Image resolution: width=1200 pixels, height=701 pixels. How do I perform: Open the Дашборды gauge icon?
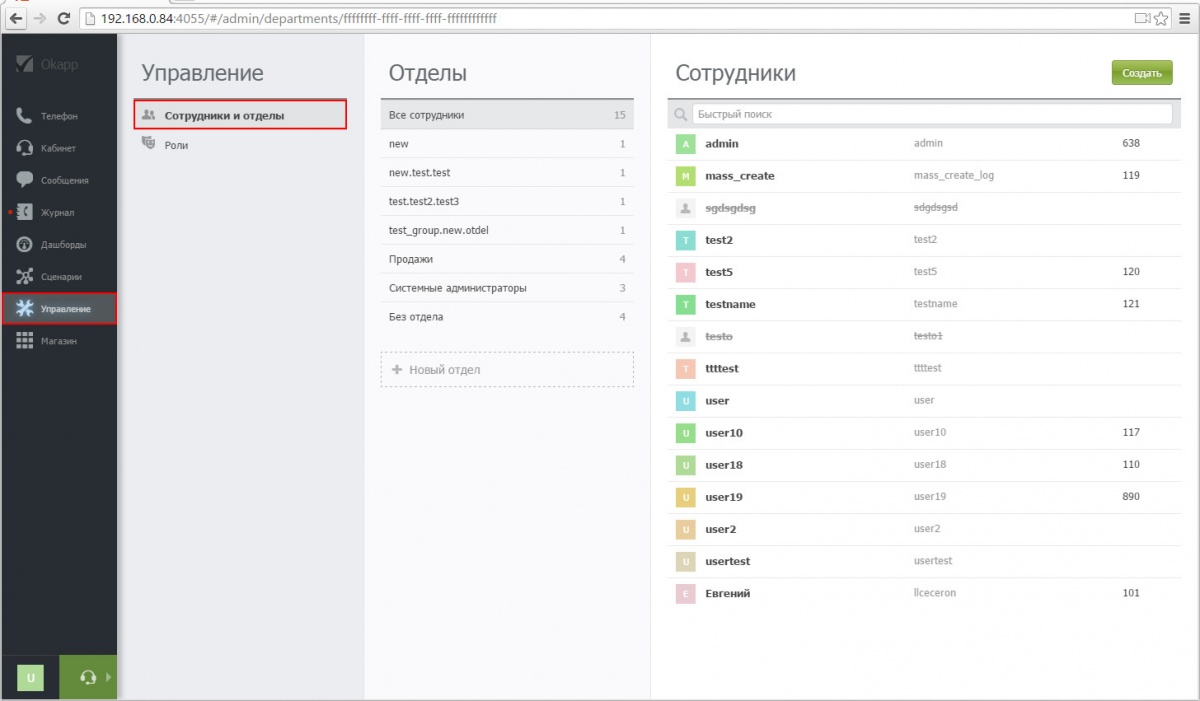tap(25, 245)
